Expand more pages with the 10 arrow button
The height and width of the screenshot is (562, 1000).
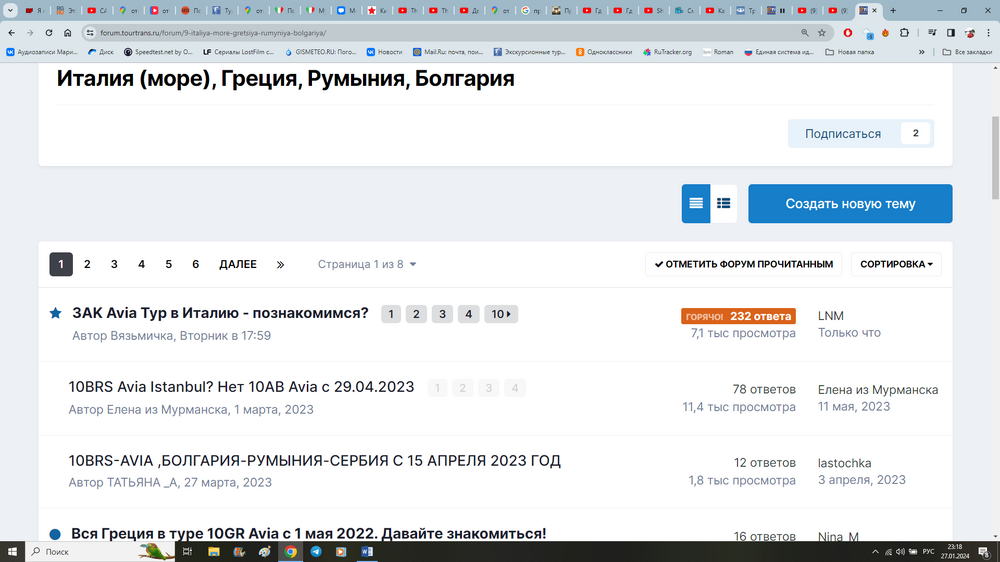pyautogui.click(x=501, y=314)
